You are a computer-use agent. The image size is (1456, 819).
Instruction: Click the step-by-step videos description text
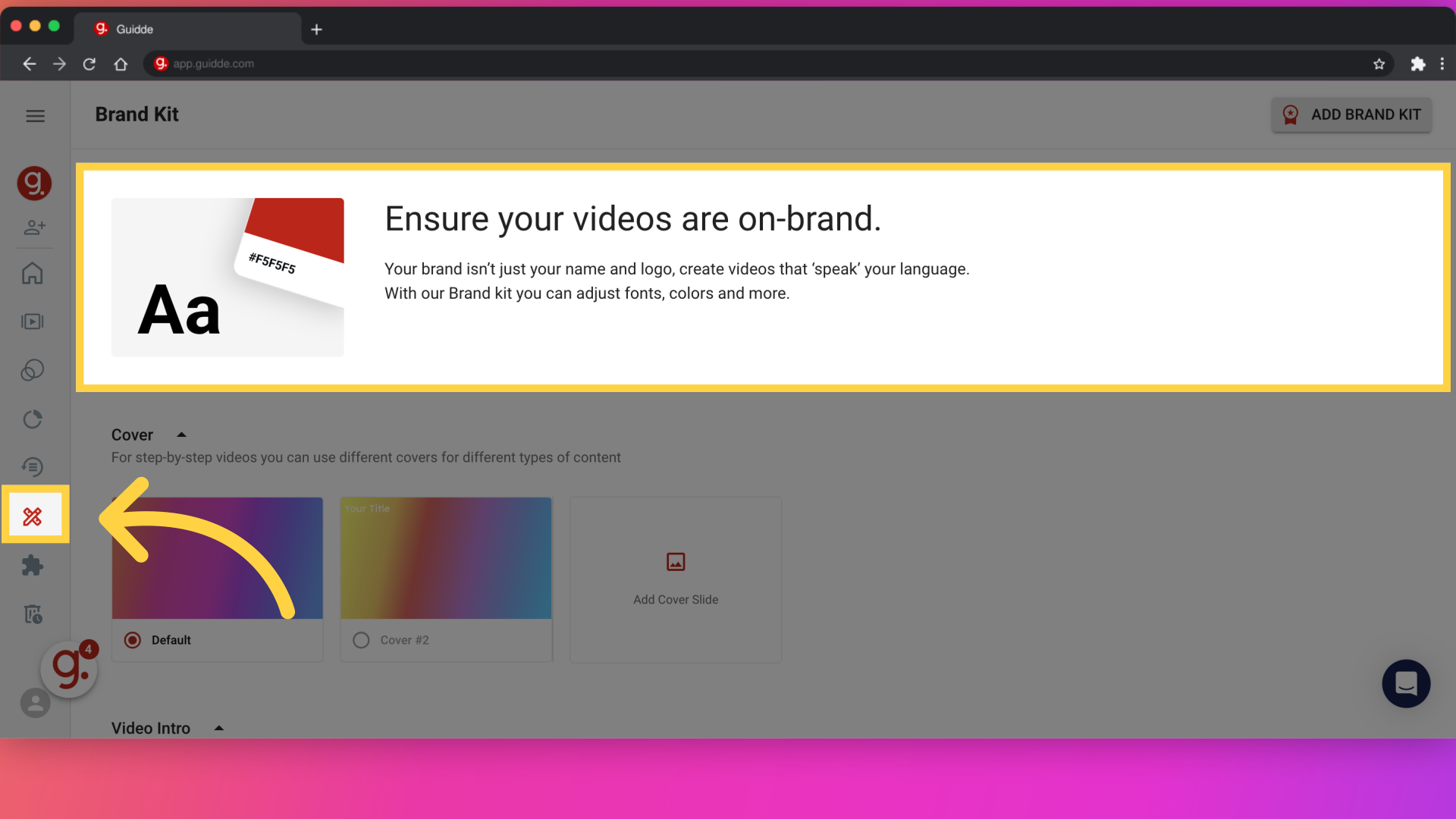pyautogui.click(x=366, y=457)
